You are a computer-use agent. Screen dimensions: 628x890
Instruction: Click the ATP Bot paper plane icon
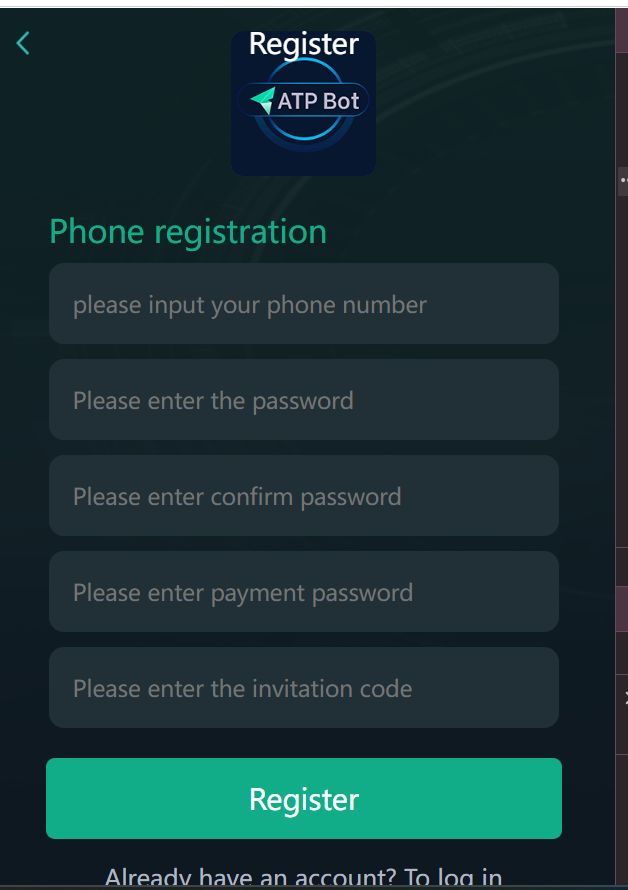click(262, 100)
